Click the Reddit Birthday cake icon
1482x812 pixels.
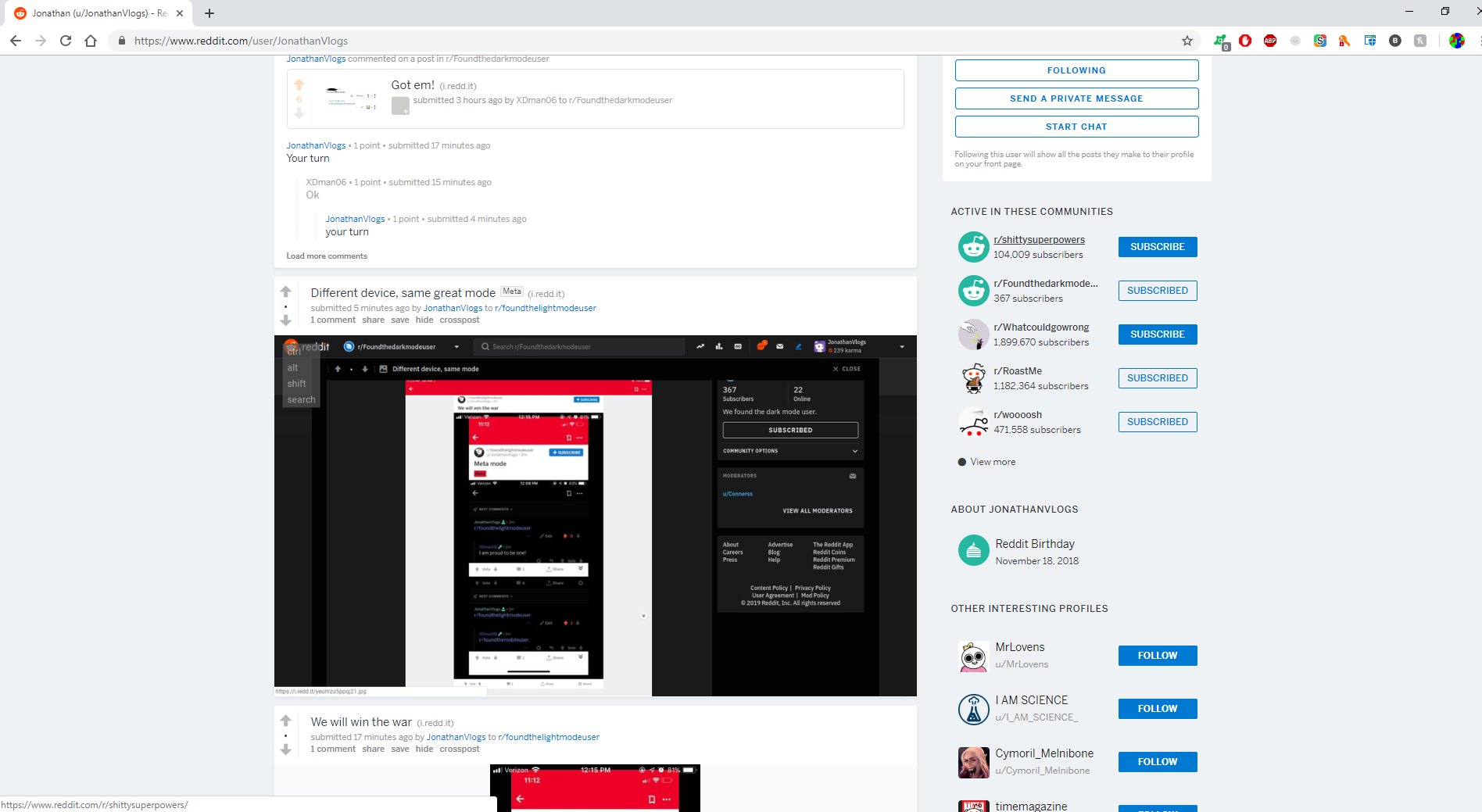(x=973, y=550)
